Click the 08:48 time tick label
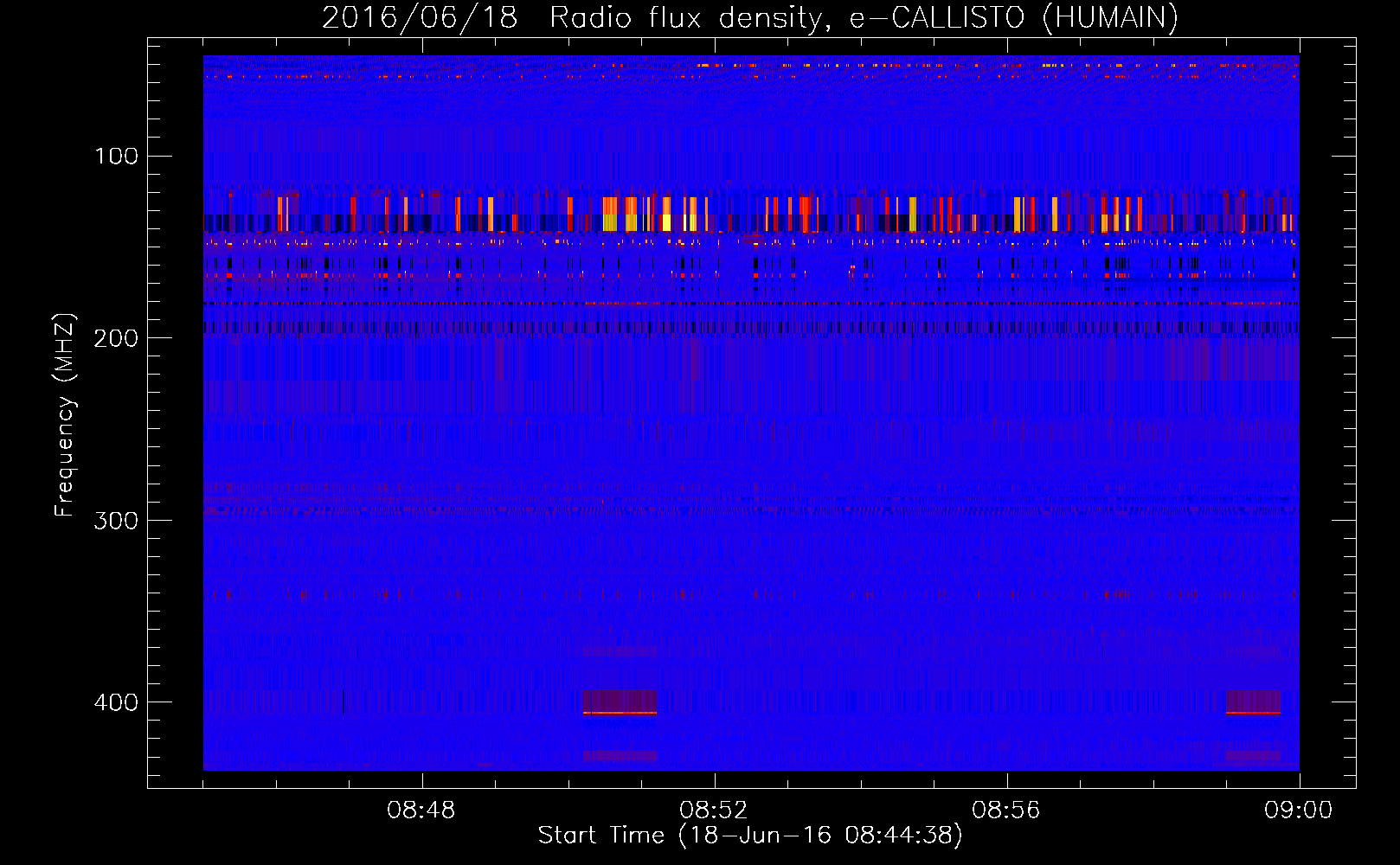This screenshot has height=865, width=1400. pyautogui.click(x=421, y=811)
